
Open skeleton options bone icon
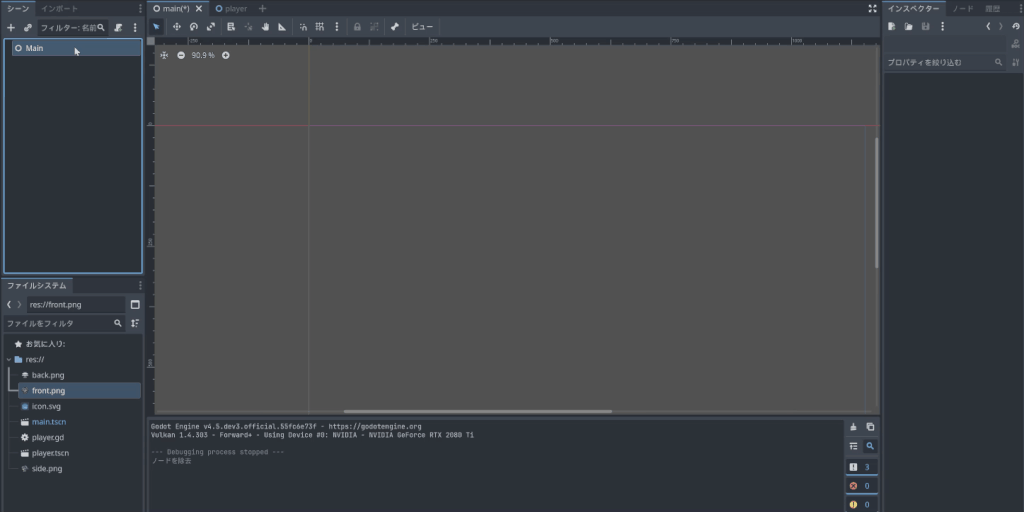pyautogui.click(x=394, y=27)
